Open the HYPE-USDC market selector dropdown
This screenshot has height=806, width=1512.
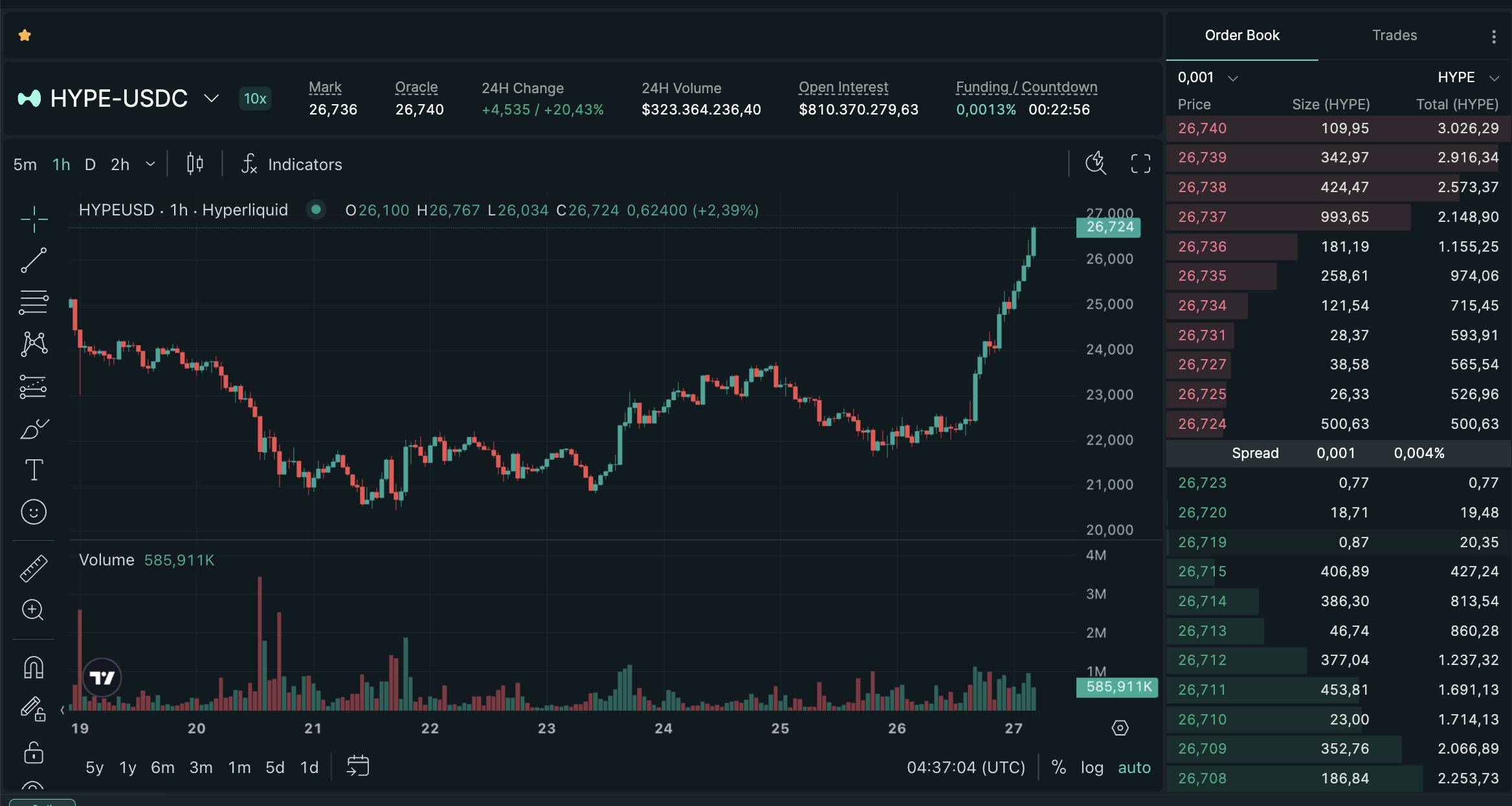[211, 98]
